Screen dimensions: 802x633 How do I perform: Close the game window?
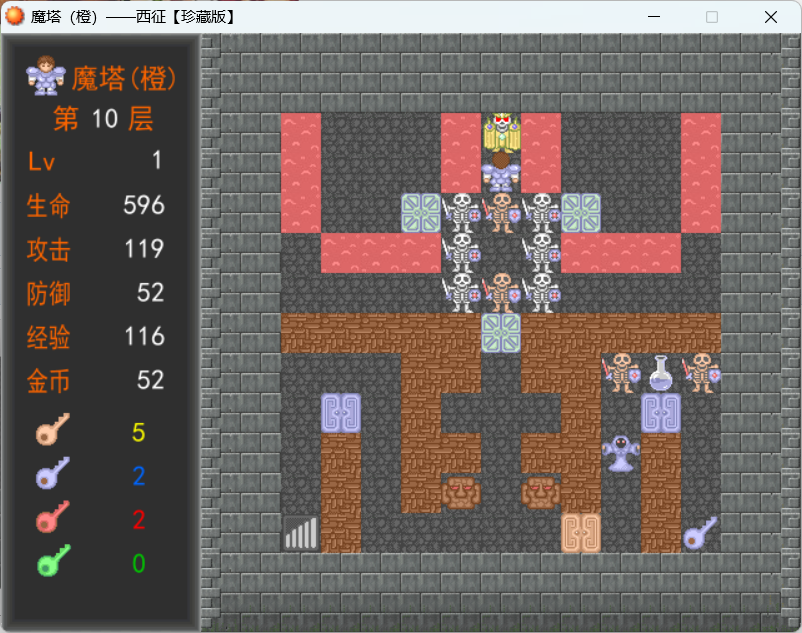click(771, 17)
